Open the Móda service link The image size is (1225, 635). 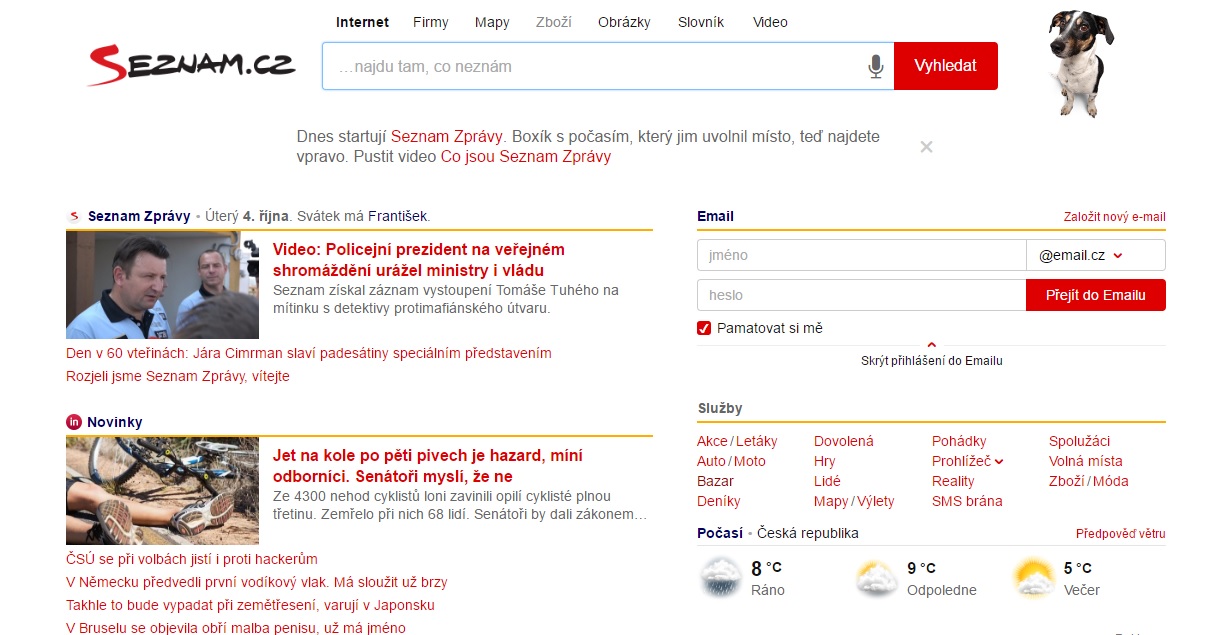(x=1111, y=481)
